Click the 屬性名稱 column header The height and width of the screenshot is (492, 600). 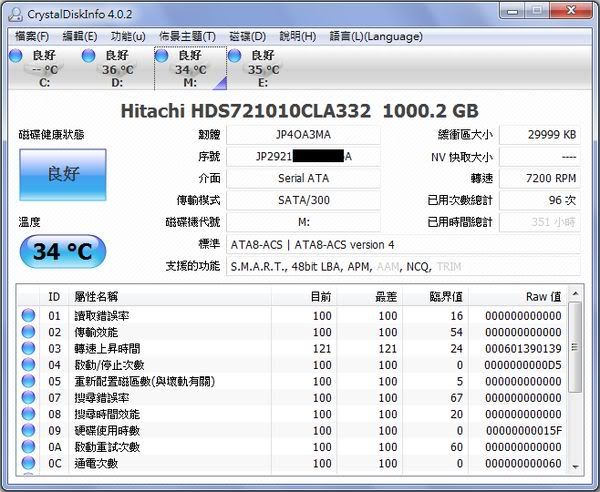(x=170, y=297)
